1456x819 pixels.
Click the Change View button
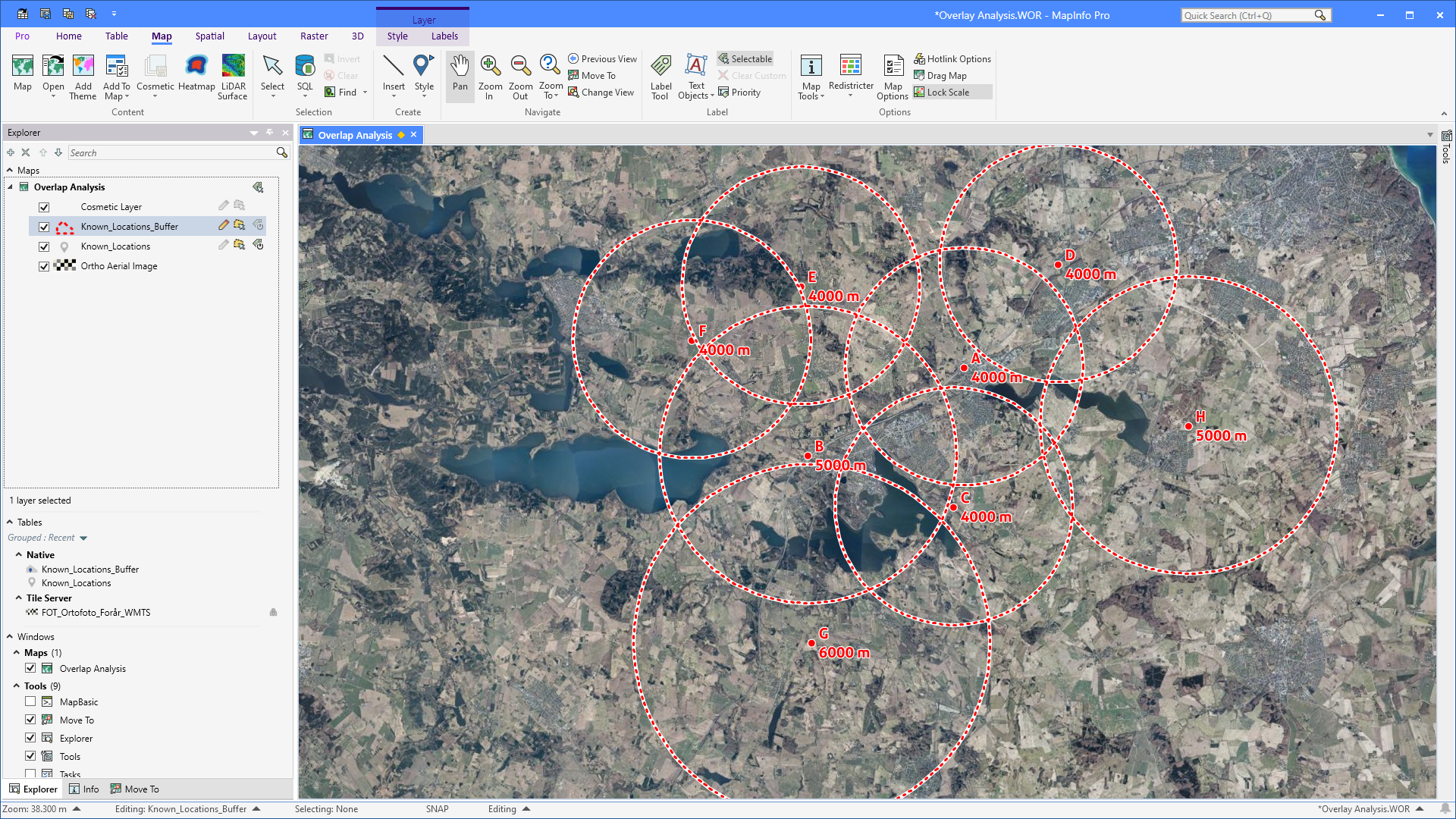point(601,93)
